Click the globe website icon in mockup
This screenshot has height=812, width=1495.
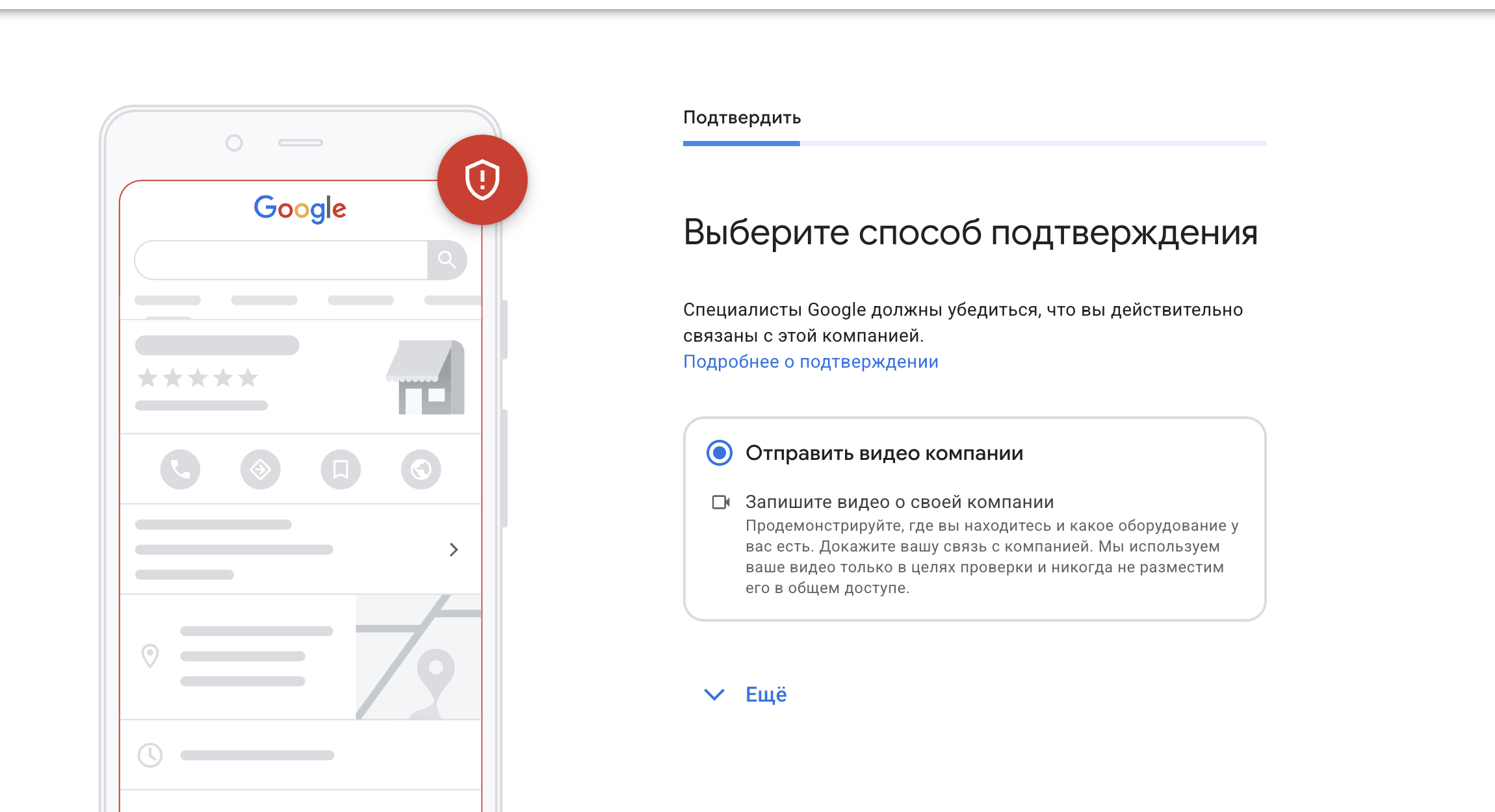[421, 469]
